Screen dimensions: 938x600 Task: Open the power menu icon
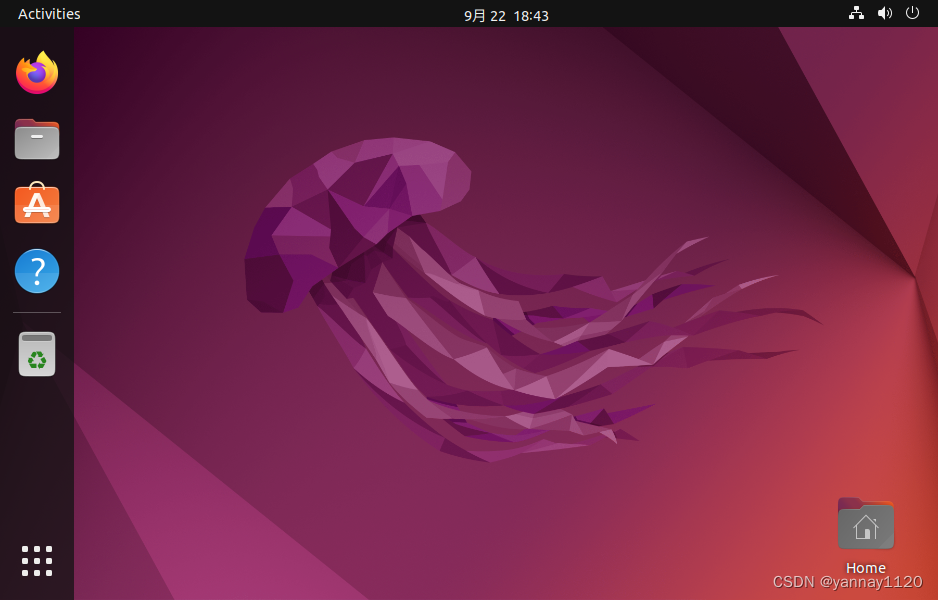click(912, 13)
